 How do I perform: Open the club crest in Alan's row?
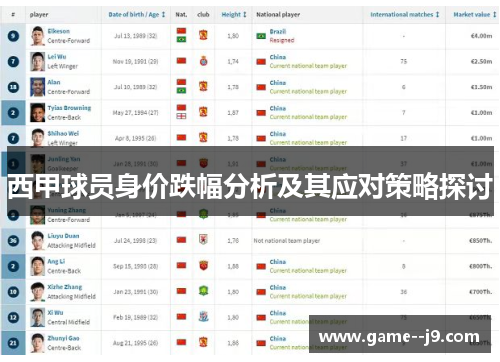click(203, 86)
